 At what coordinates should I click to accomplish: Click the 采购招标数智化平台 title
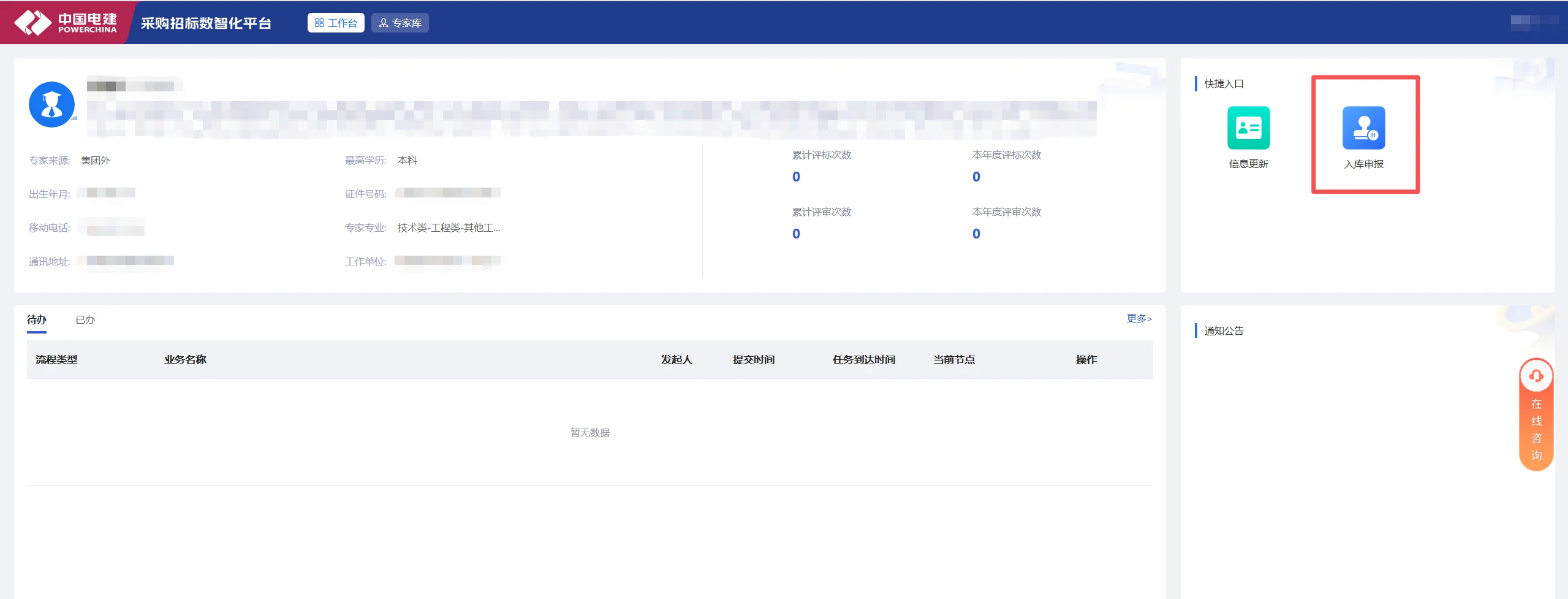tap(206, 23)
